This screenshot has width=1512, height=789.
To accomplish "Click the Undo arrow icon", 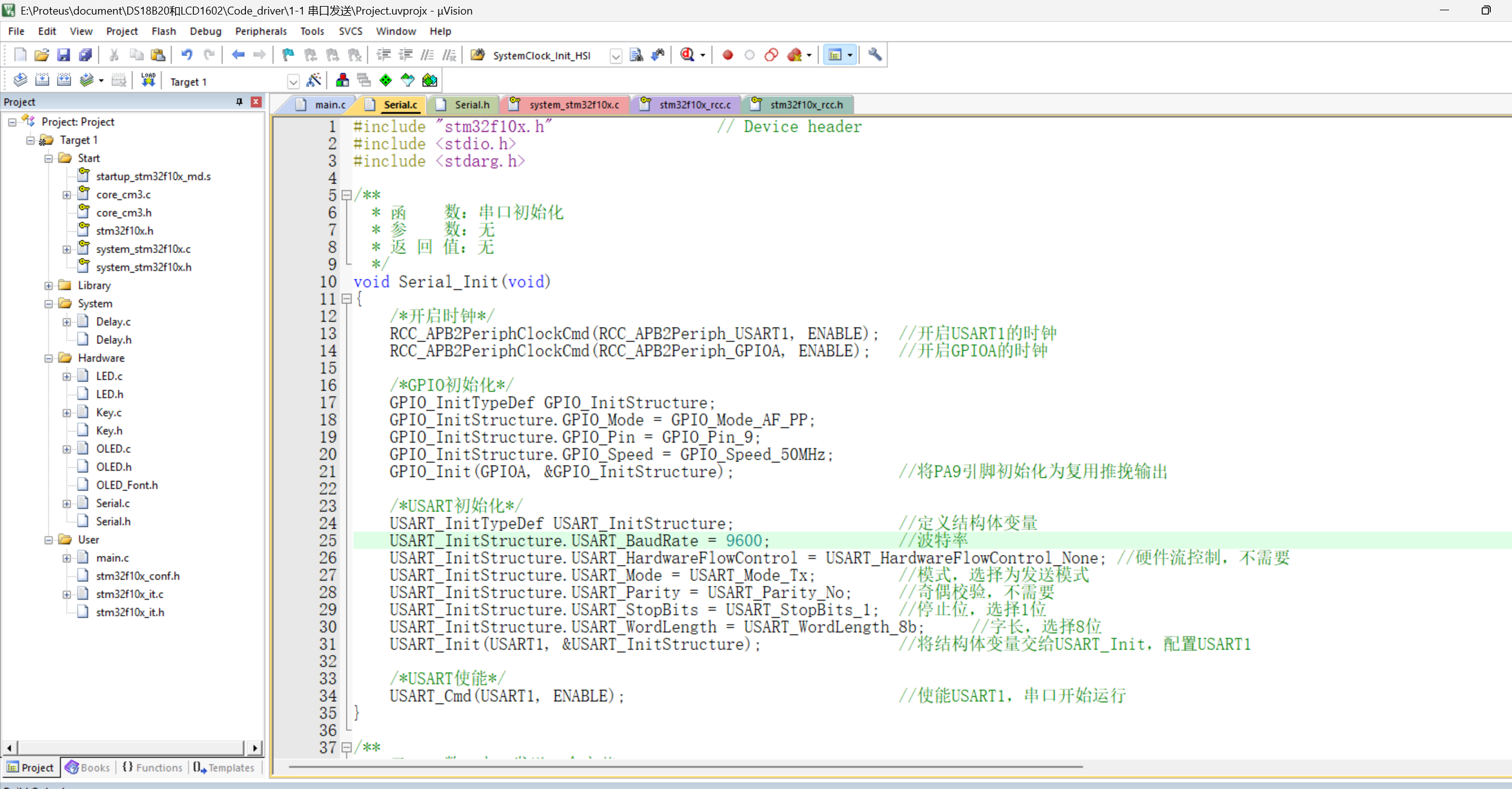I will (x=187, y=55).
